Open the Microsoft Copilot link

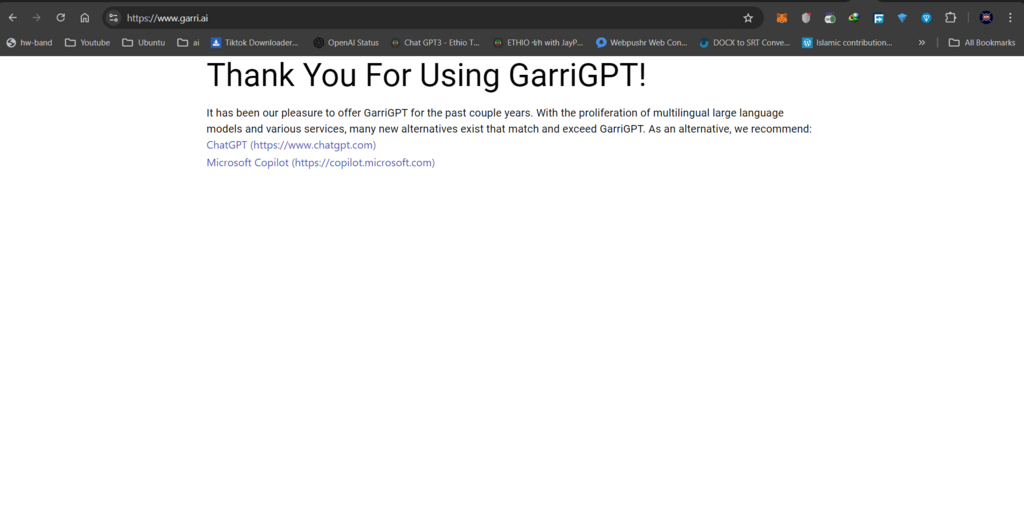click(x=320, y=162)
